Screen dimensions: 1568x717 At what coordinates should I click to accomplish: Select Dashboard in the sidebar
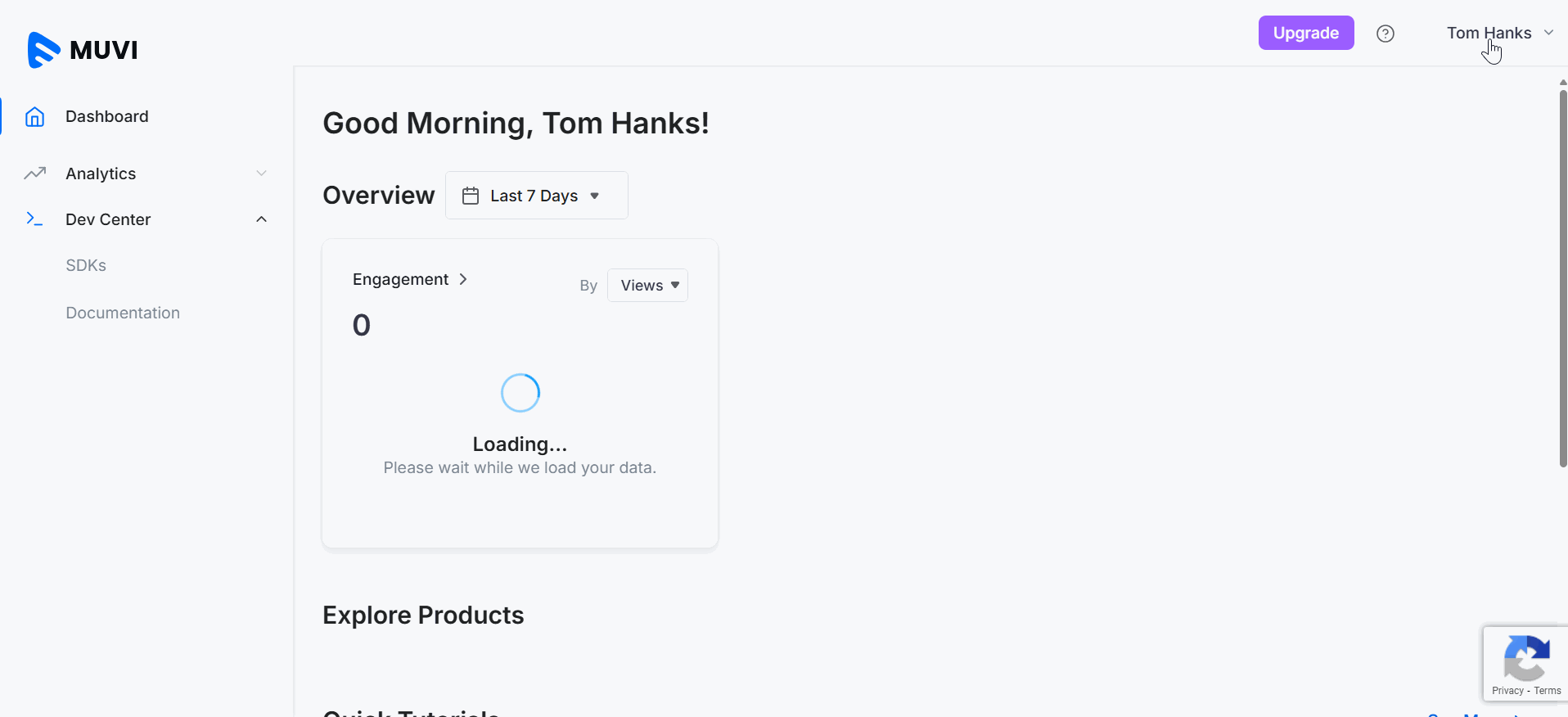(107, 117)
